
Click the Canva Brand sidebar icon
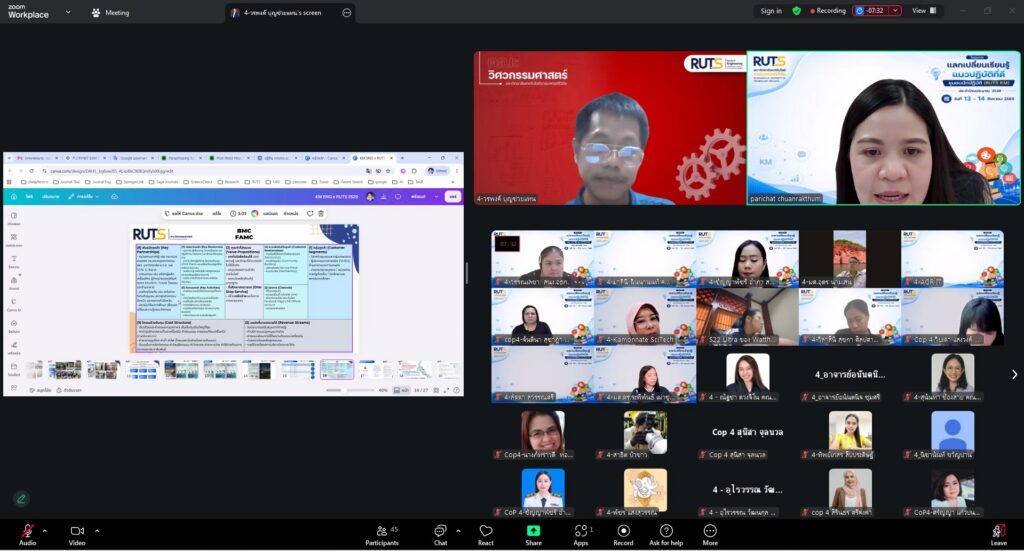click(x=14, y=283)
